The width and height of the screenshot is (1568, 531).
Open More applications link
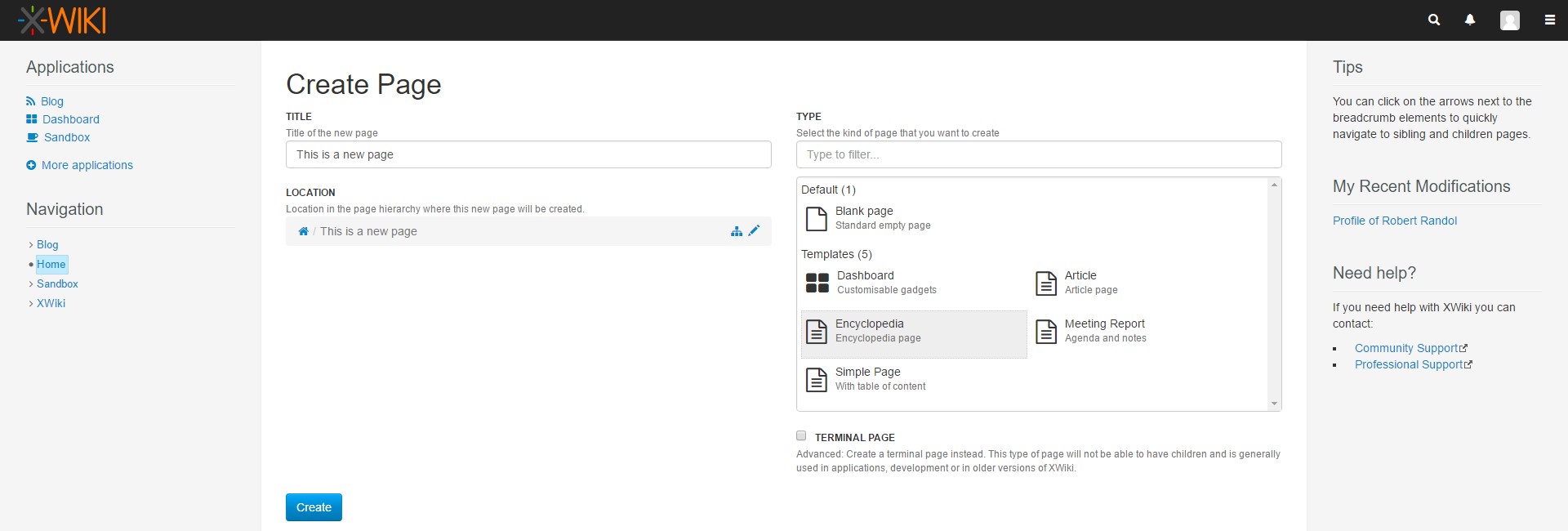pos(87,165)
